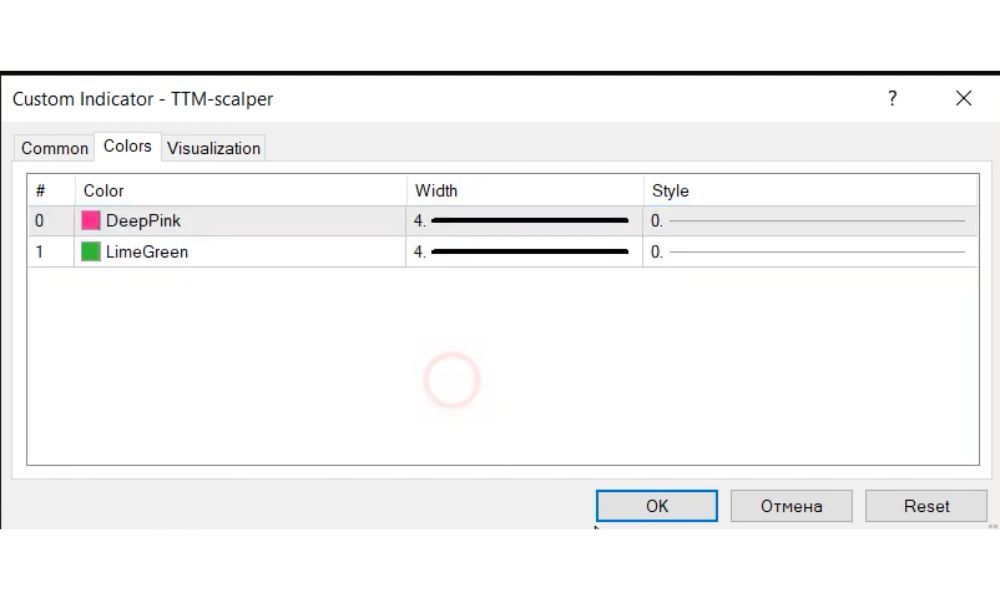Click the DeepPink color swatch
Viewport: 1000px width, 600px height.
point(91,221)
